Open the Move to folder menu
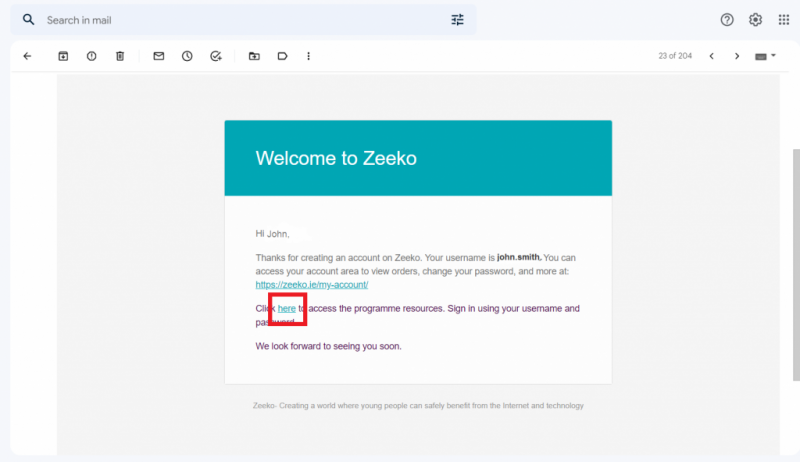800x462 pixels. click(254, 56)
